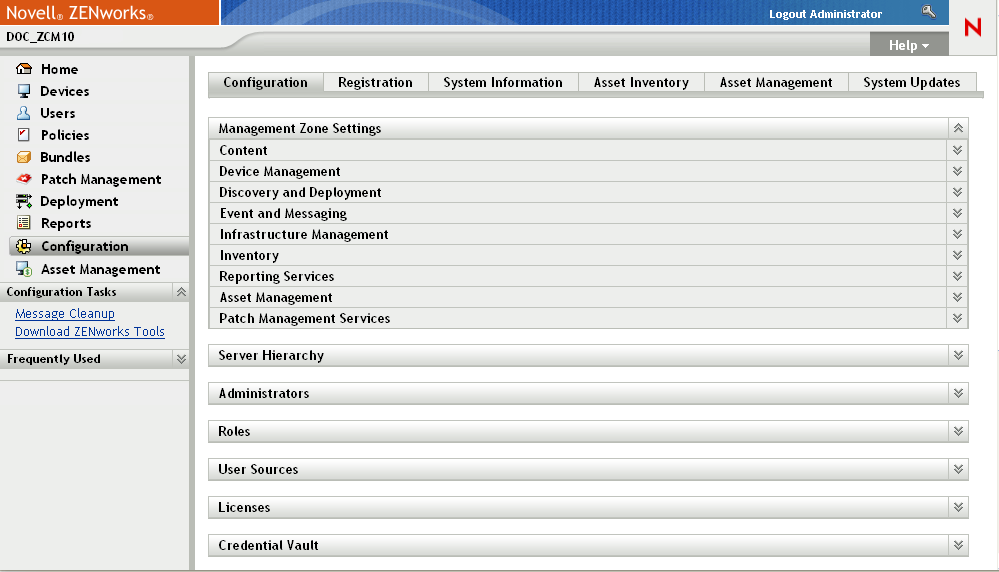
Task: Expand Reporting Services chevron
Action: click(x=957, y=276)
